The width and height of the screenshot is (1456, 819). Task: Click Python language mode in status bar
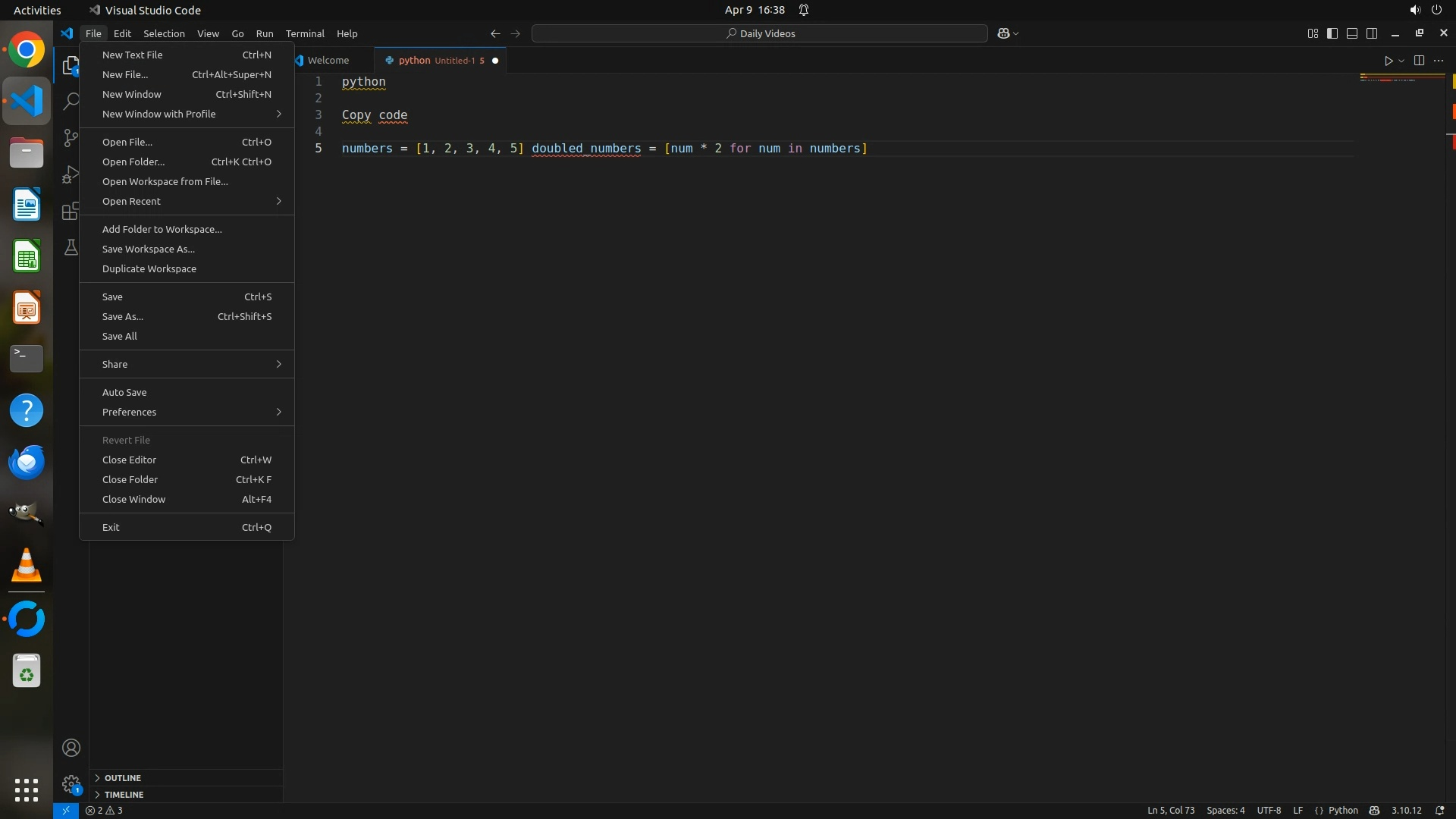1343,810
